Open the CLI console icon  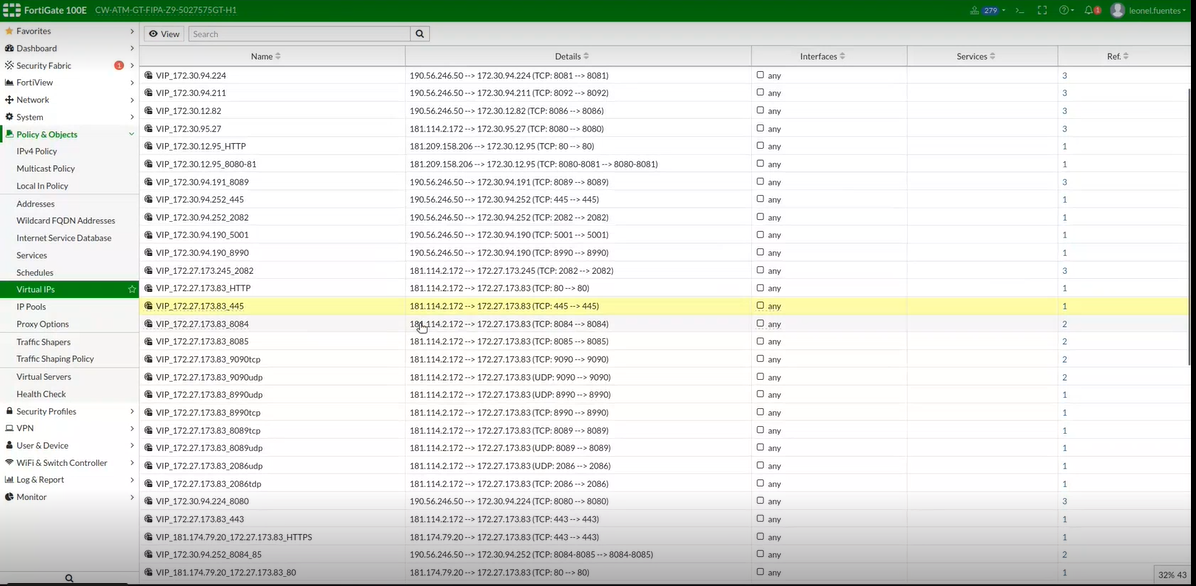click(x=1019, y=10)
